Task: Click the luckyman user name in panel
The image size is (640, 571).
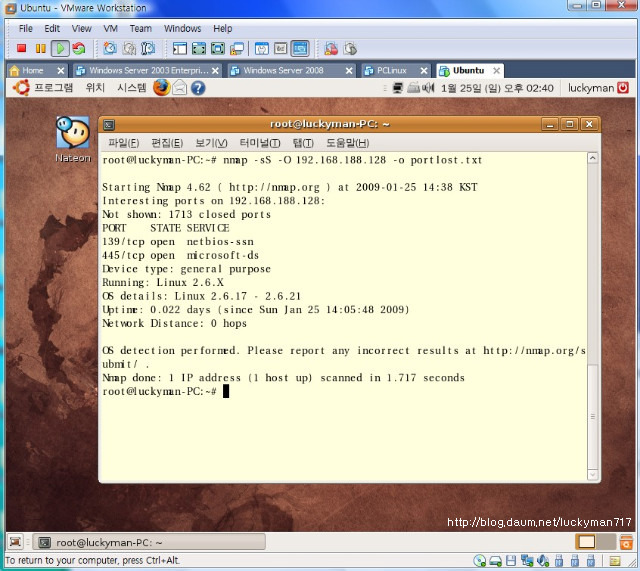Action: pyautogui.click(x=591, y=88)
